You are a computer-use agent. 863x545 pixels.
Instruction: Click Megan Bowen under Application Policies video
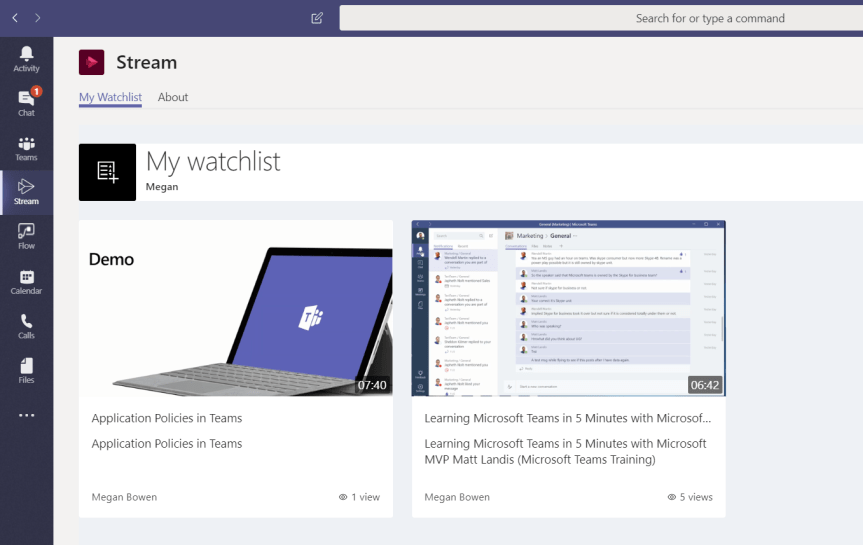click(124, 497)
